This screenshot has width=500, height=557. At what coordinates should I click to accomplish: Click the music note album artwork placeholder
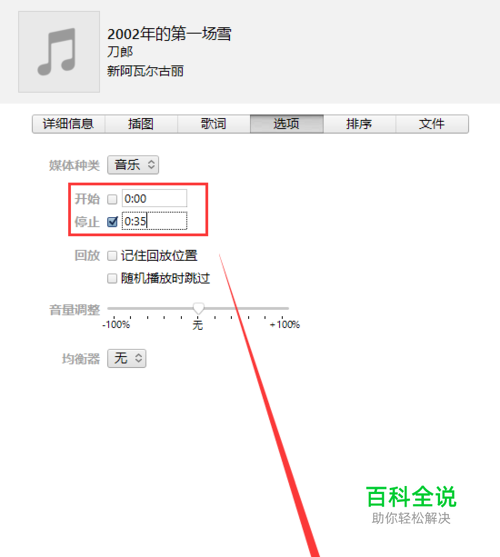click(x=59, y=52)
